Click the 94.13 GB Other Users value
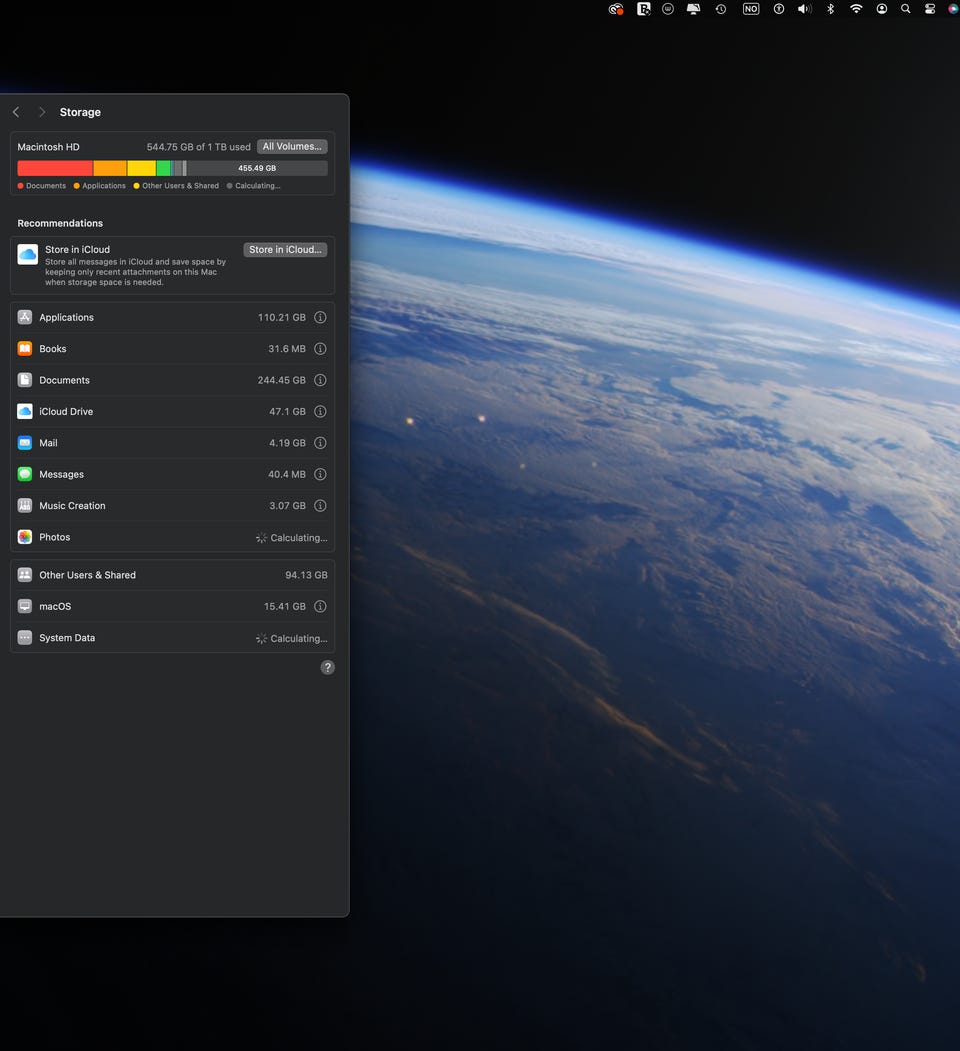The height and width of the screenshot is (1051, 960). click(306, 575)
